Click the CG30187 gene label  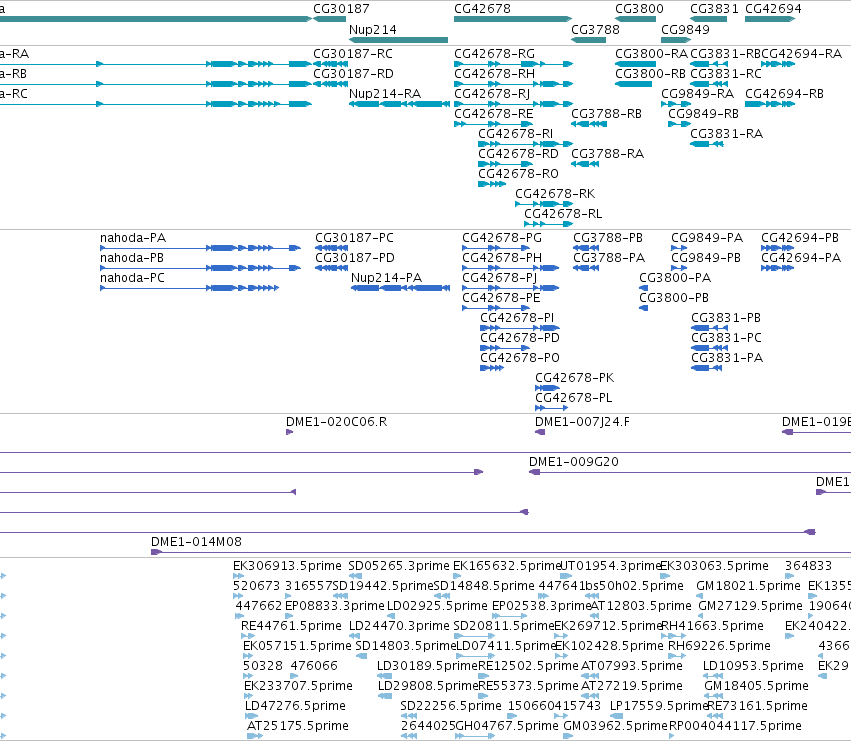[x=341, y=9]
